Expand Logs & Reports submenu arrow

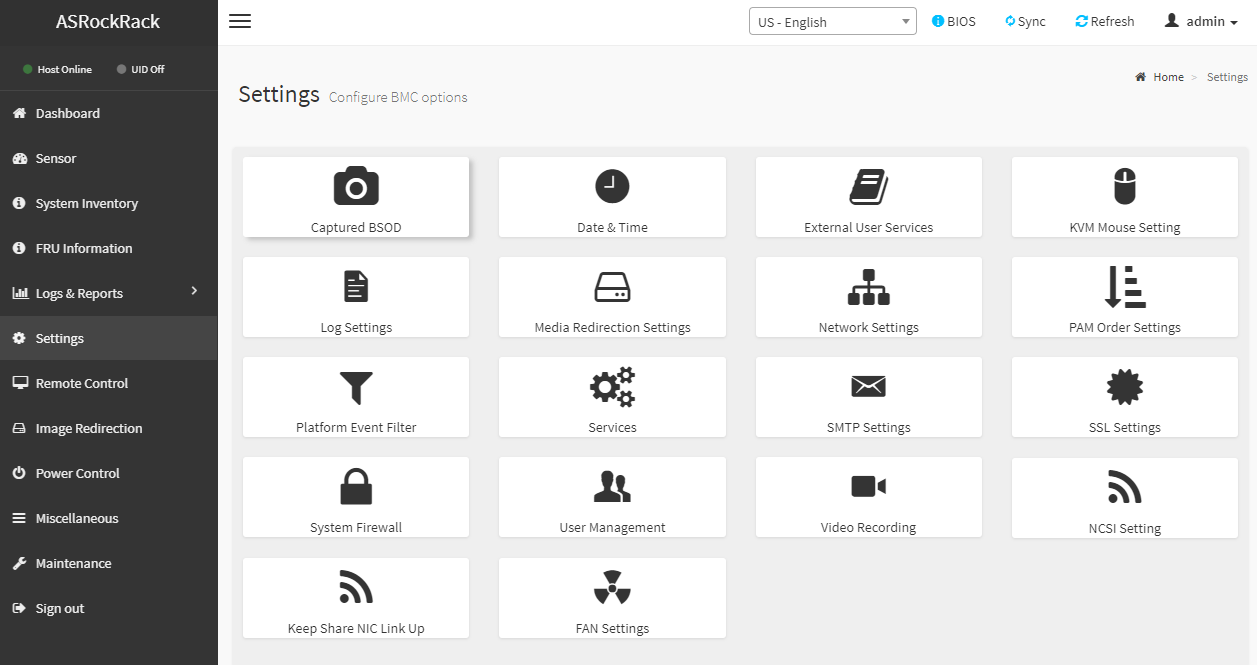tap(194, 291)
